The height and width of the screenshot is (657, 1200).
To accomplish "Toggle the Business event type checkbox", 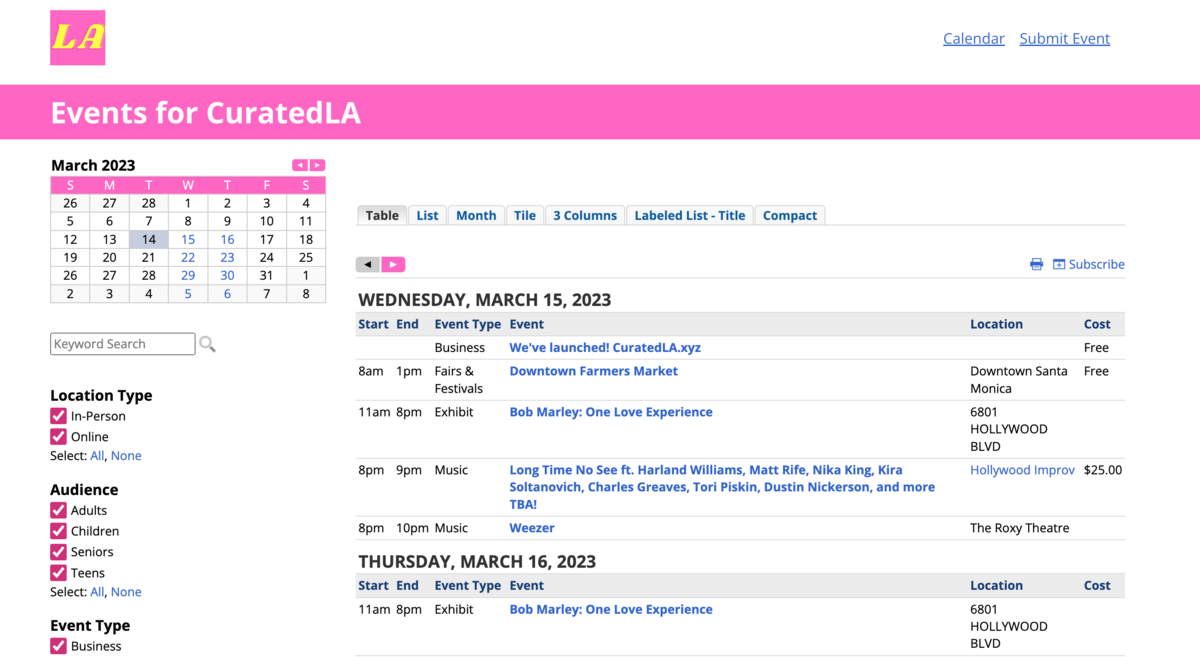I will pos(59,646).
